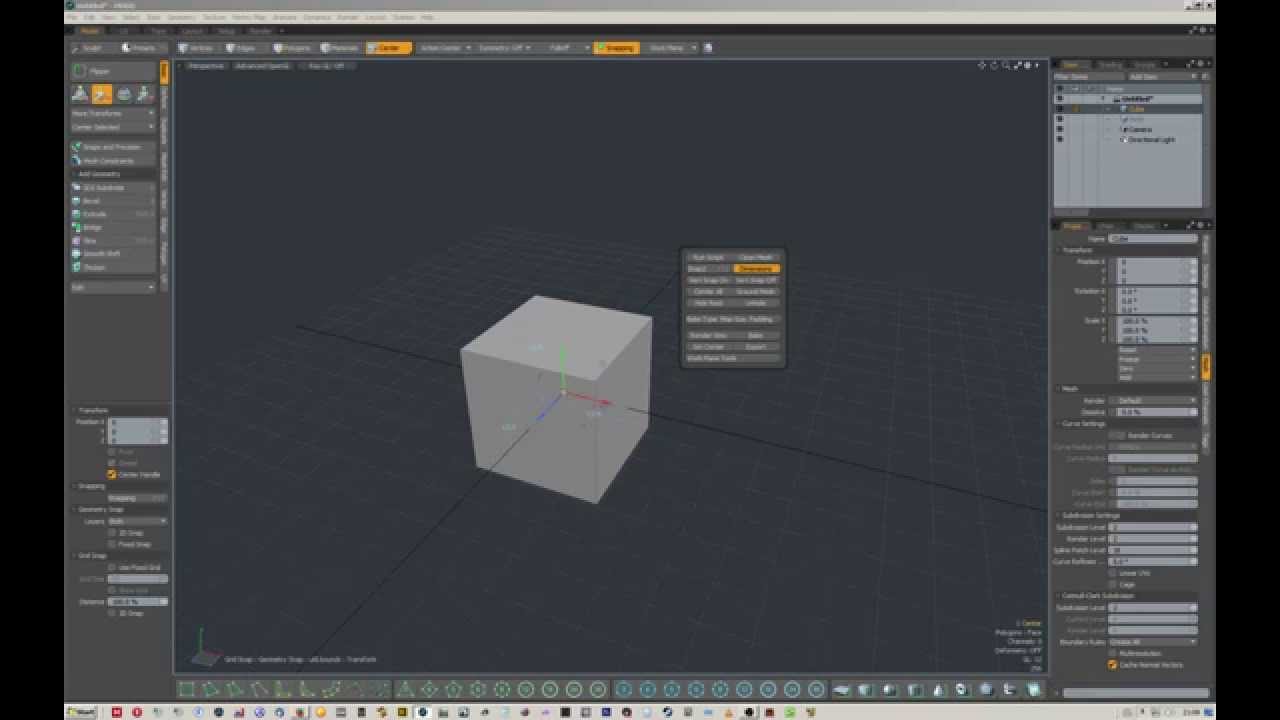The image size is (1280, 720).
Task: Switch to Vertices selection mode
Action: coord(196,48)
